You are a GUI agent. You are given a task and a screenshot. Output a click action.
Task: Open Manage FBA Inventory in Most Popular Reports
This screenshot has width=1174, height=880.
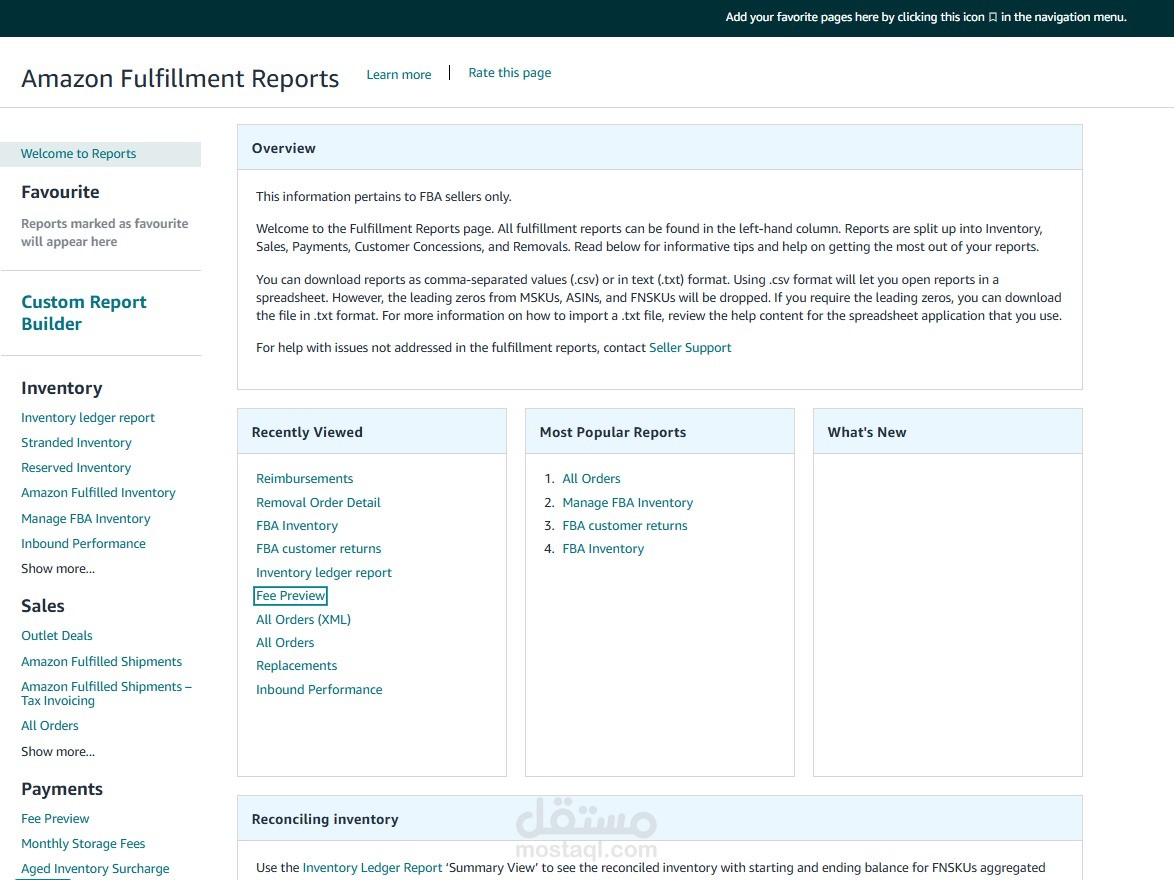tap(627, 503)
